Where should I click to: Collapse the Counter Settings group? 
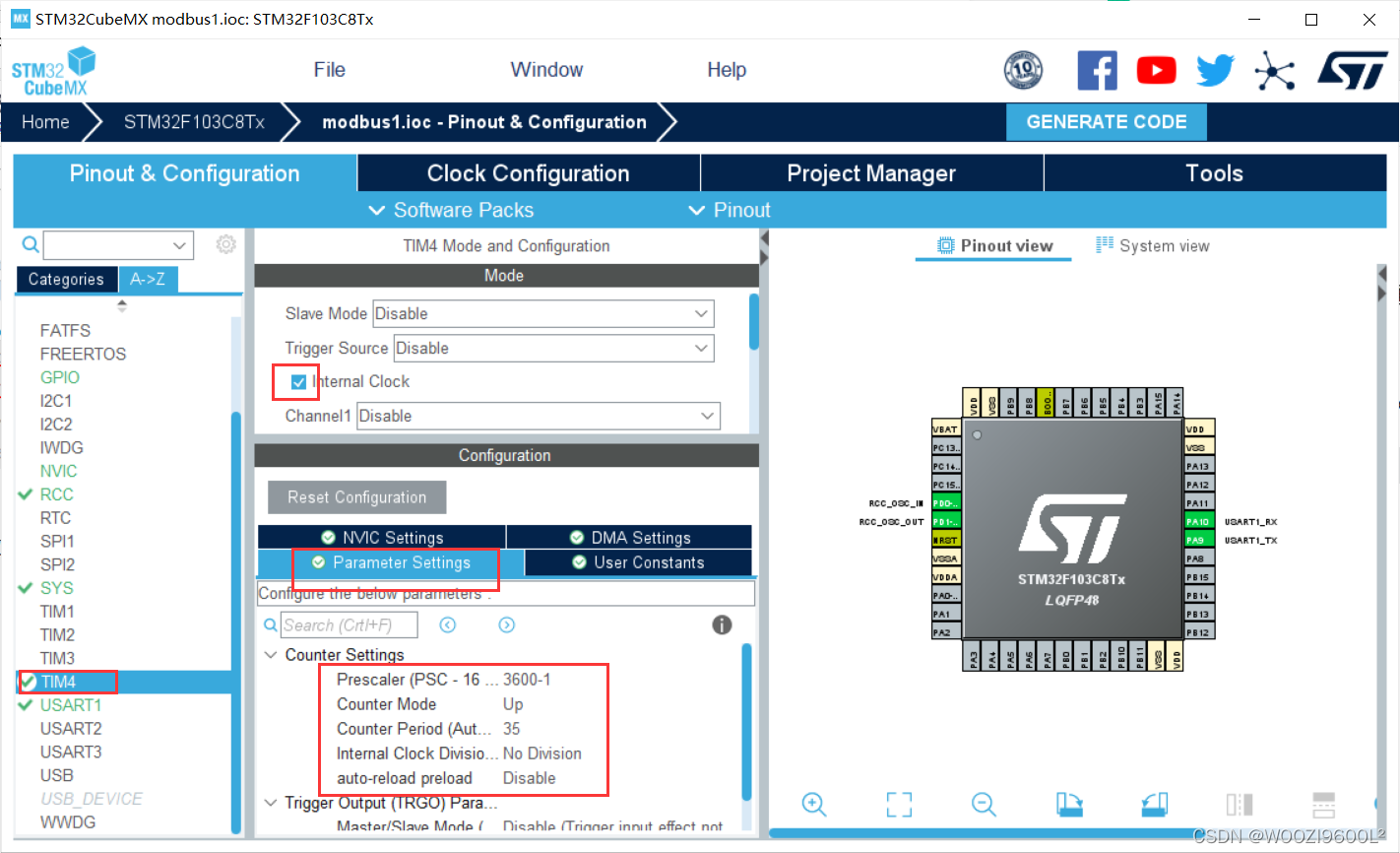[271, 655]
